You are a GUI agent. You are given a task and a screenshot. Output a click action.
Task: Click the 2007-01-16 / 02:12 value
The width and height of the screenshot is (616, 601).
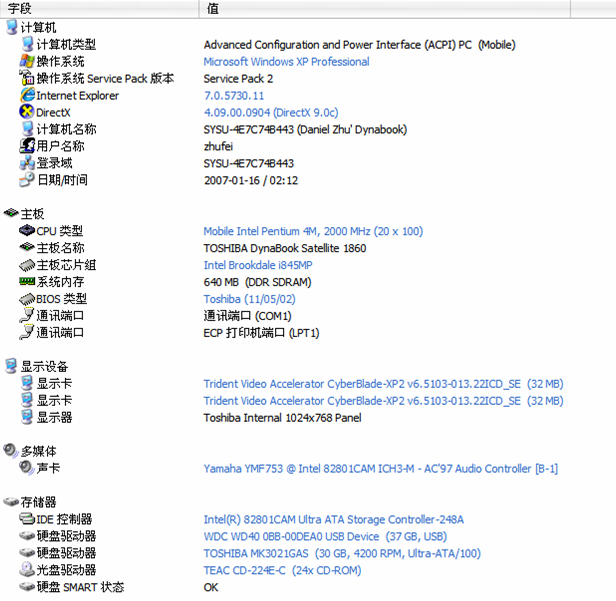point(251,180)
